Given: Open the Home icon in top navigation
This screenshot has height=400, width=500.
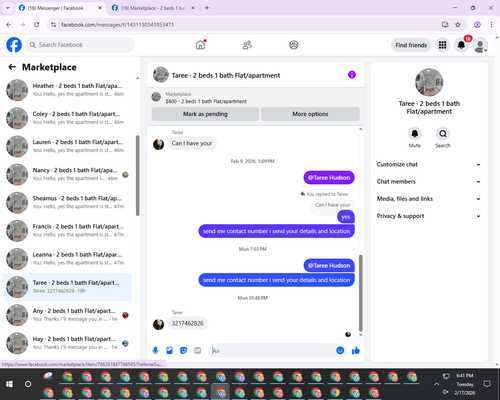Looking at the screenshot, I should click(x=200, y=45).
